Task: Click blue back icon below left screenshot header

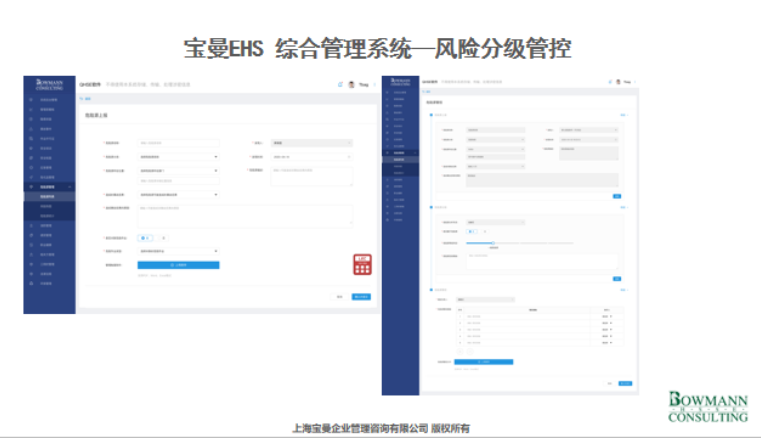Action: [x=82, y=98]
